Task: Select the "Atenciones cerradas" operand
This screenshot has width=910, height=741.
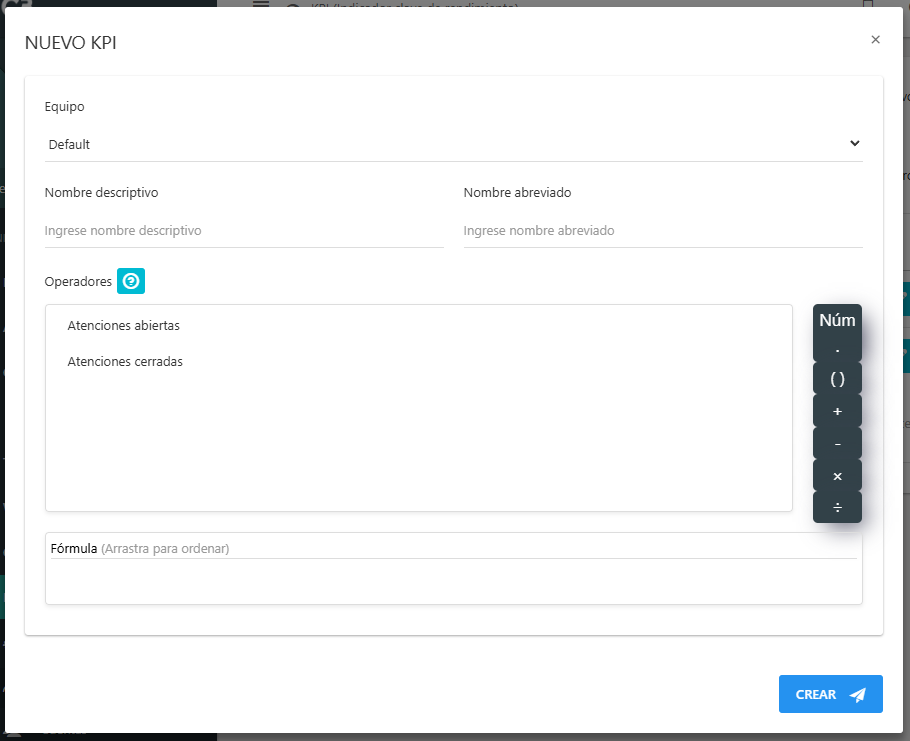Action: click(124, 361)
